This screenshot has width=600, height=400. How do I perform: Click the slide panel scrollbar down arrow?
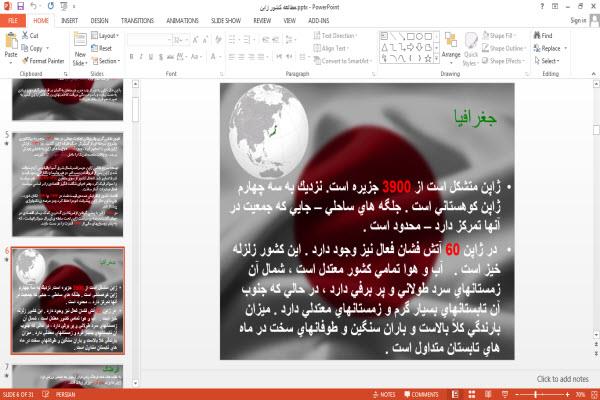[x=135, y=382]
